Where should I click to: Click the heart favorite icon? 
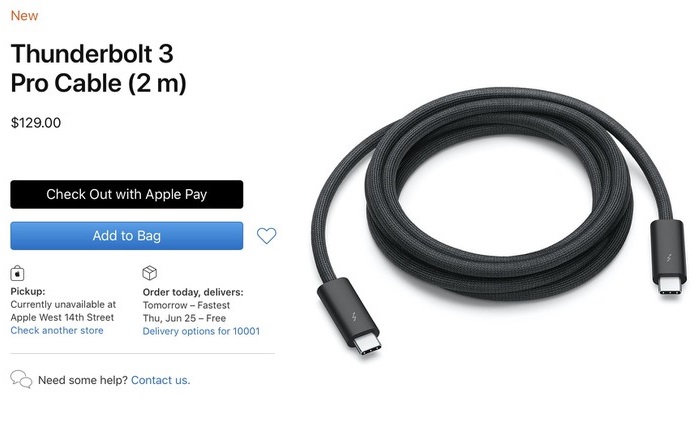click(x=267, y=236)
